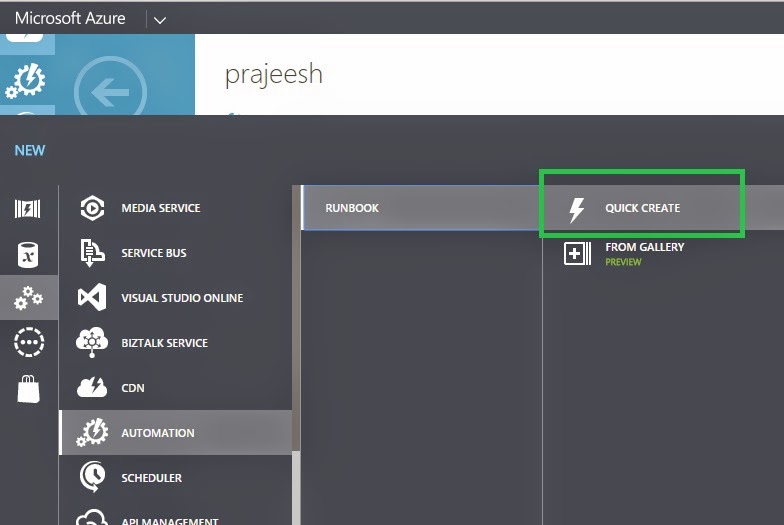Click the PREVIEW tag under From Gallery
The width and height of the screenshot is (784, 525).
623,262
